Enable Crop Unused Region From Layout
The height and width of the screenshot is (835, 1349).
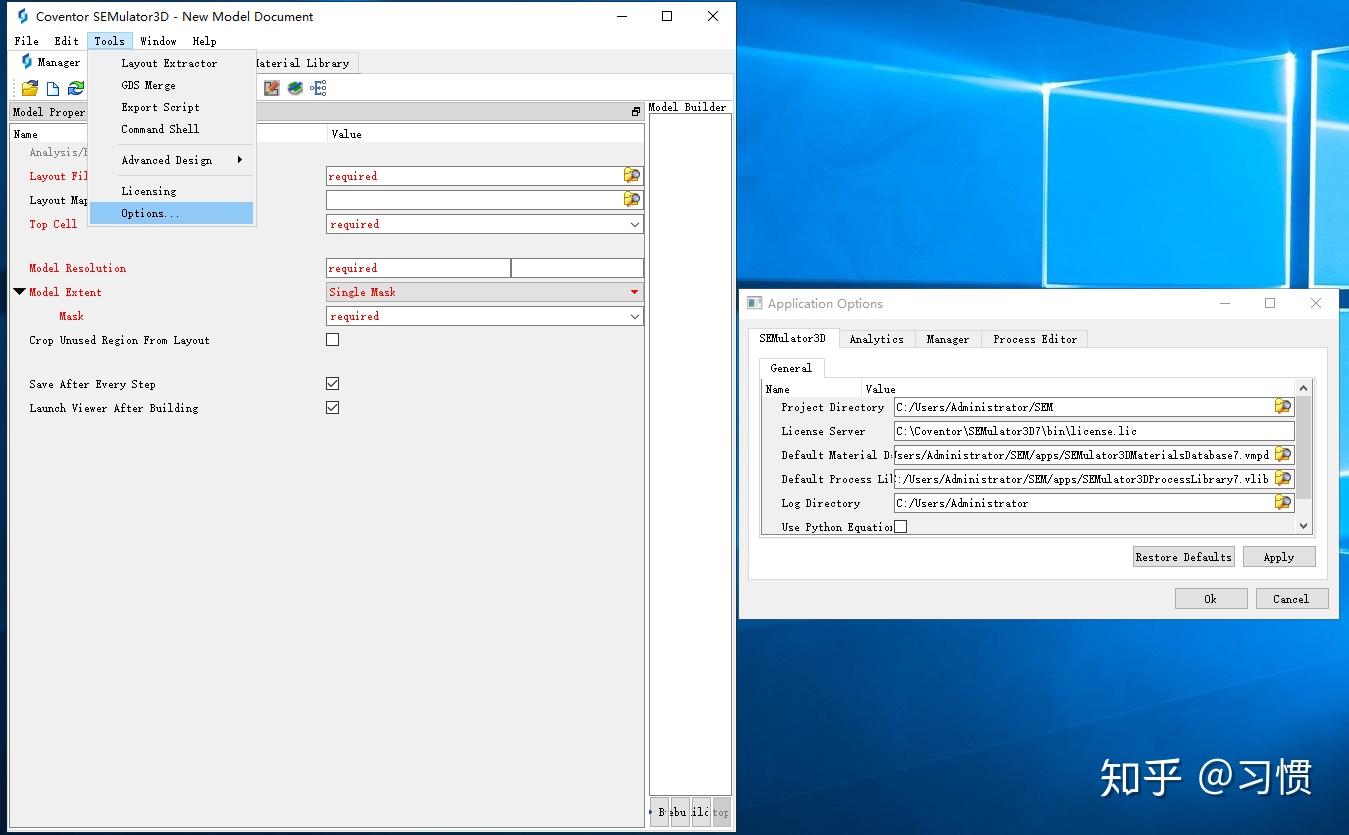[332, 339]
